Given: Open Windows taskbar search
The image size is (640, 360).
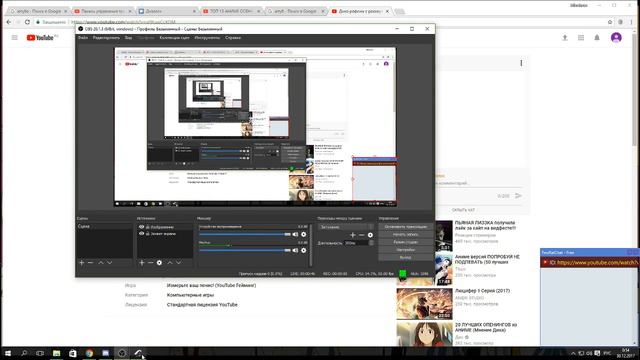Looking at the screenshot, I should click(x=24, y=353).
